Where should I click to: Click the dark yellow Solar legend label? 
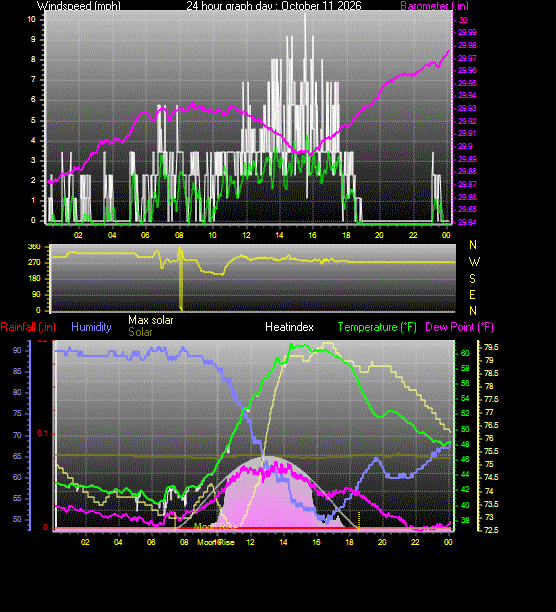pyautogui.click(x=140, y=332)
